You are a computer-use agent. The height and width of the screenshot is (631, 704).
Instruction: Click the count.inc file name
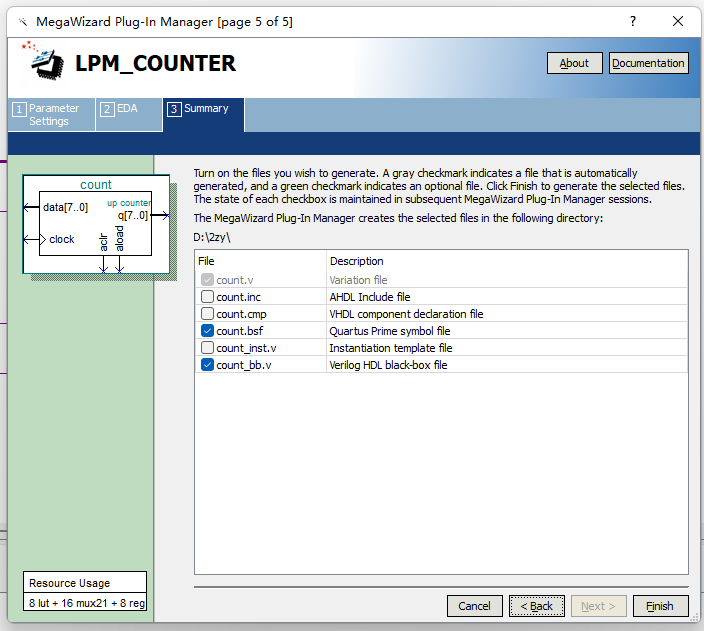coord(238,297)
